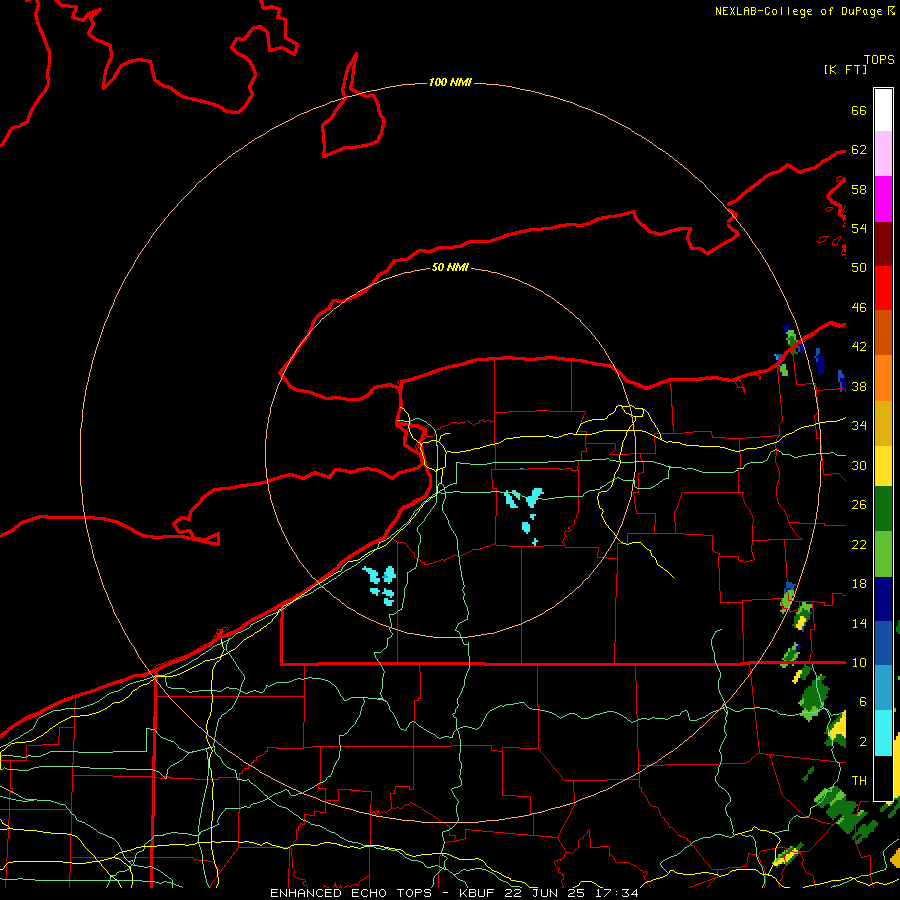900x900 pixels.
Task: Click the ENHANCED ECHO TOPS KBUF caption
Action: [x=454, y=893]
